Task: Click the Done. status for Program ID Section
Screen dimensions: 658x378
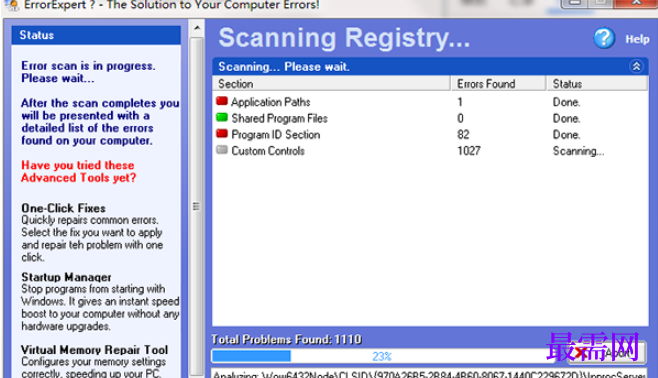Action: (567, 135)
